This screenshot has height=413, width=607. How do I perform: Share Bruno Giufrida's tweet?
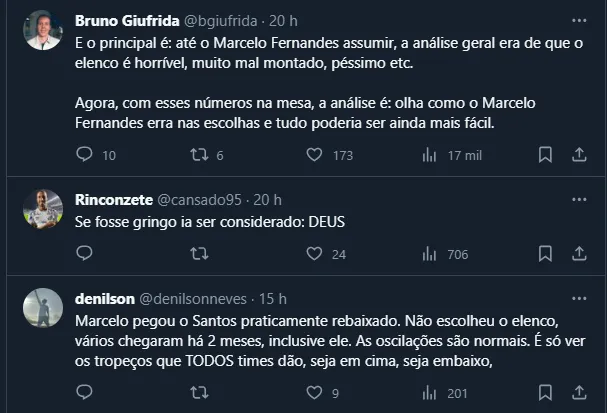(x=579, y=155)
